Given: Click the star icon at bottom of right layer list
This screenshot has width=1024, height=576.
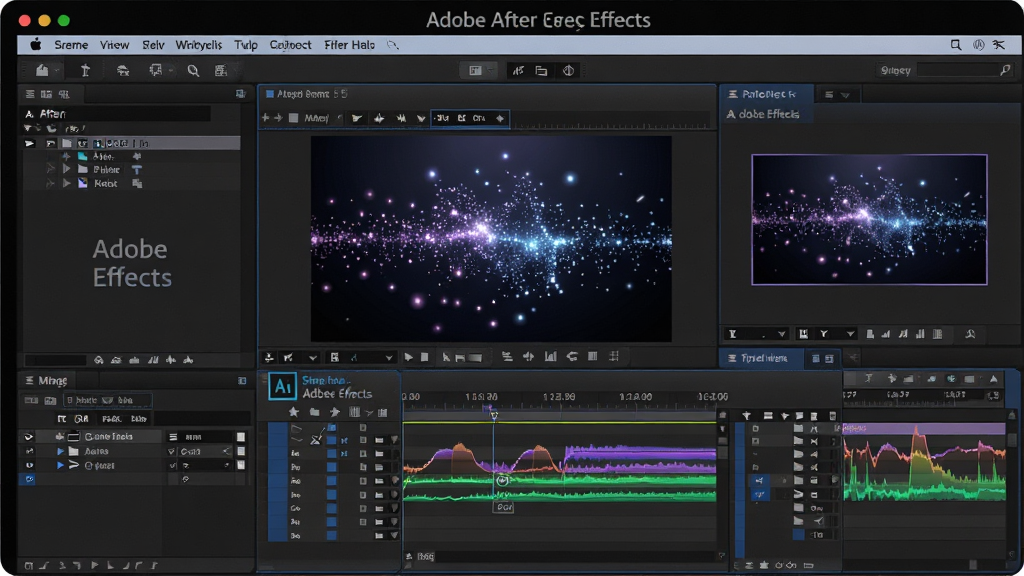Looking at the screenshot, I should pos(763,565).
